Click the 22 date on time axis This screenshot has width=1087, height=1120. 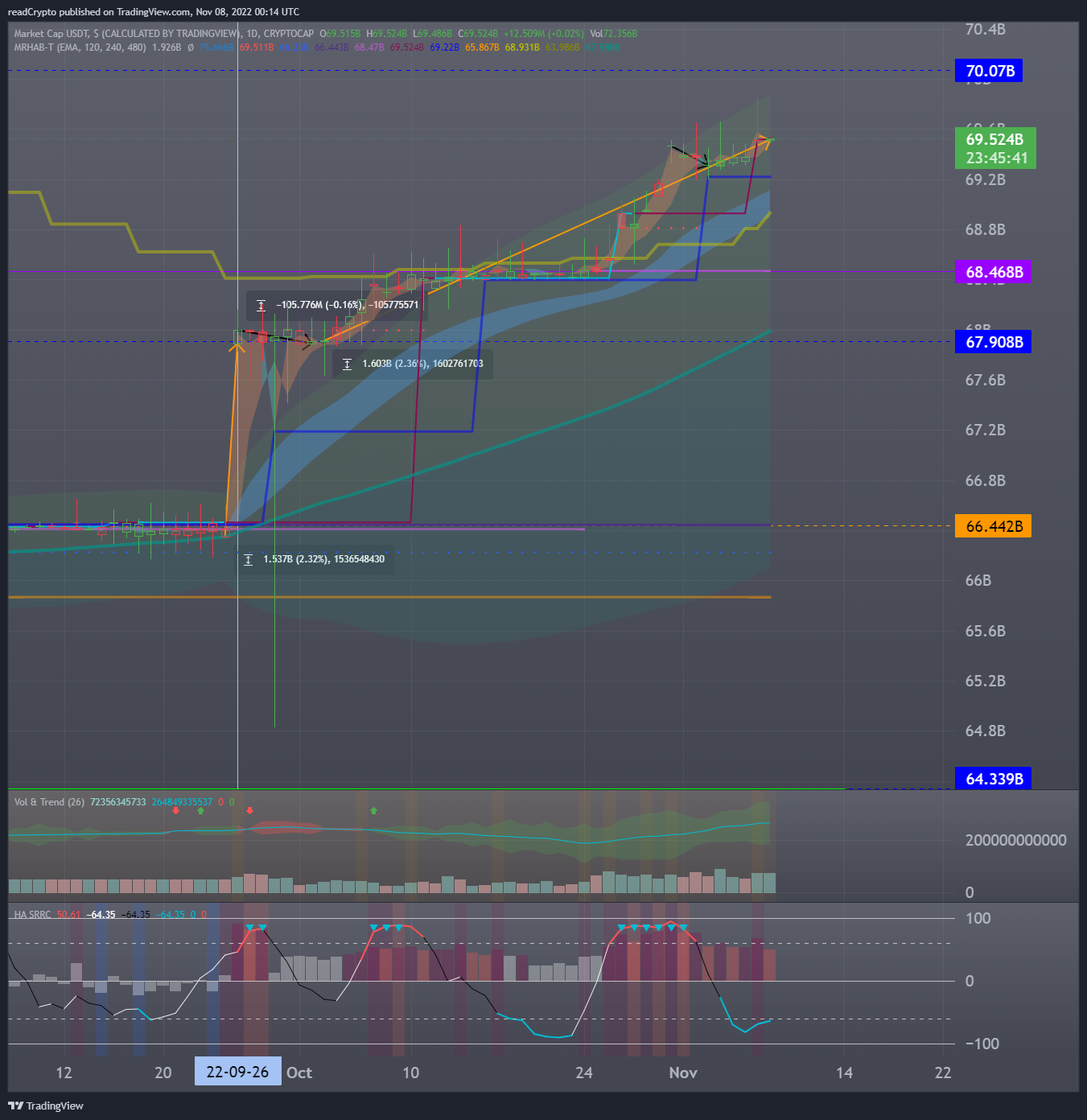click(x=943, y=1073)
